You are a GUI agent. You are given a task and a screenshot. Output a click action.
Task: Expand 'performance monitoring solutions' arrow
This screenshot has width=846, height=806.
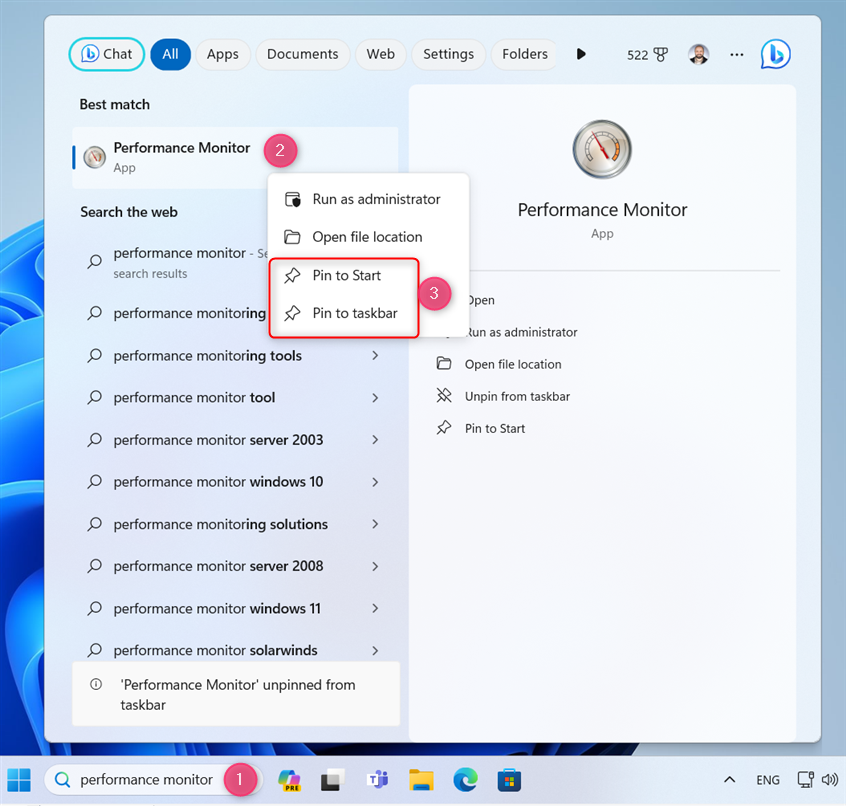click(375, 524)
